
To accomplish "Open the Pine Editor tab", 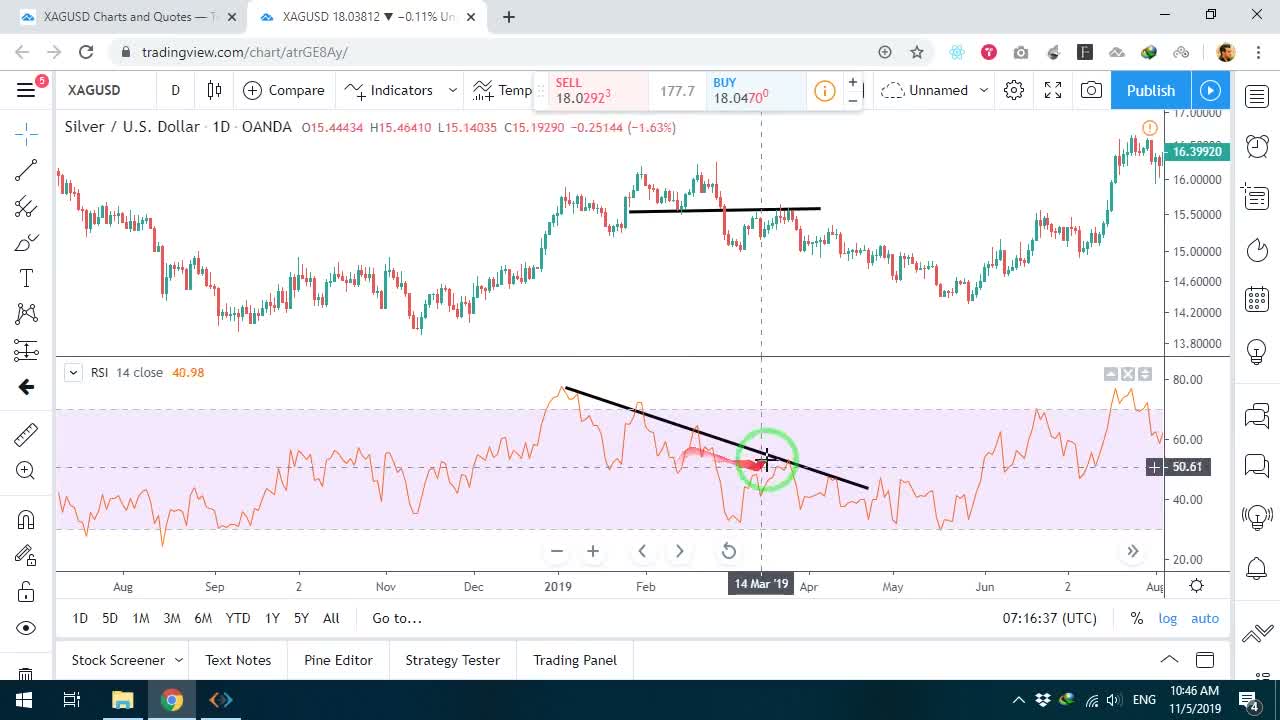I will (338, 660).
